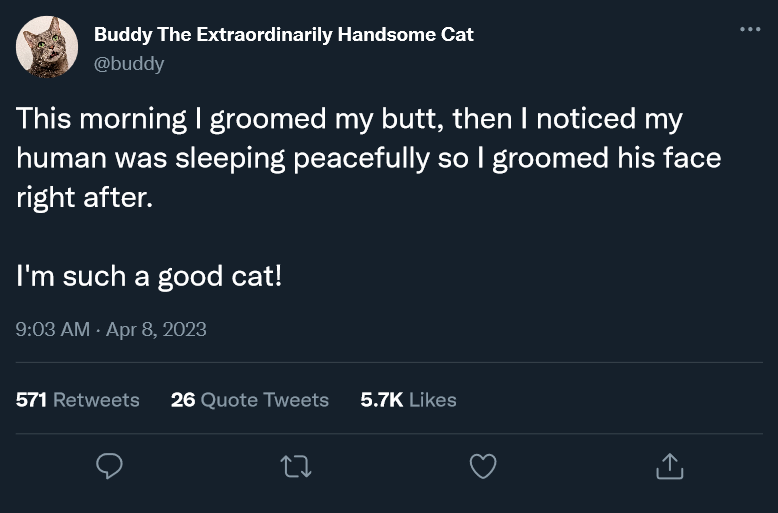This screenshot has height=513, width=778.
Task: Open the 9:03 AM timestamp link
Action: pyautogui.click(x=52, y=329)
